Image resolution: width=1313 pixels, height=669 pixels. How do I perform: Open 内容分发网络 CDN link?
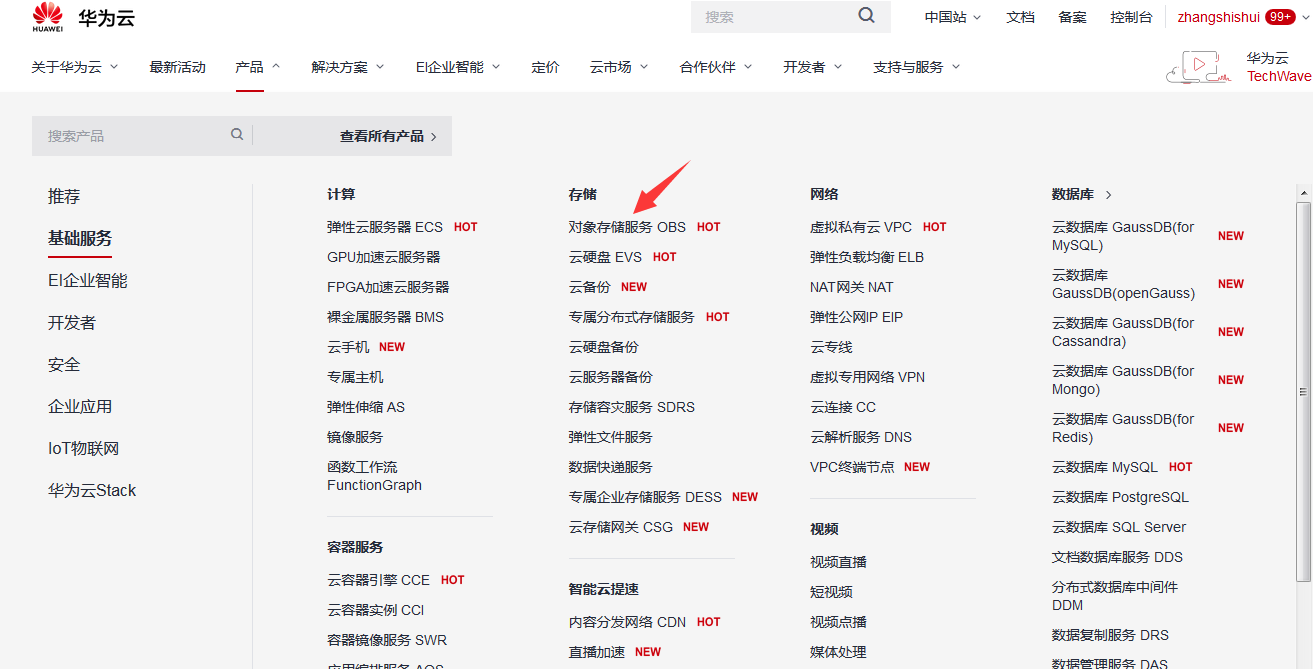pos(627,622)
